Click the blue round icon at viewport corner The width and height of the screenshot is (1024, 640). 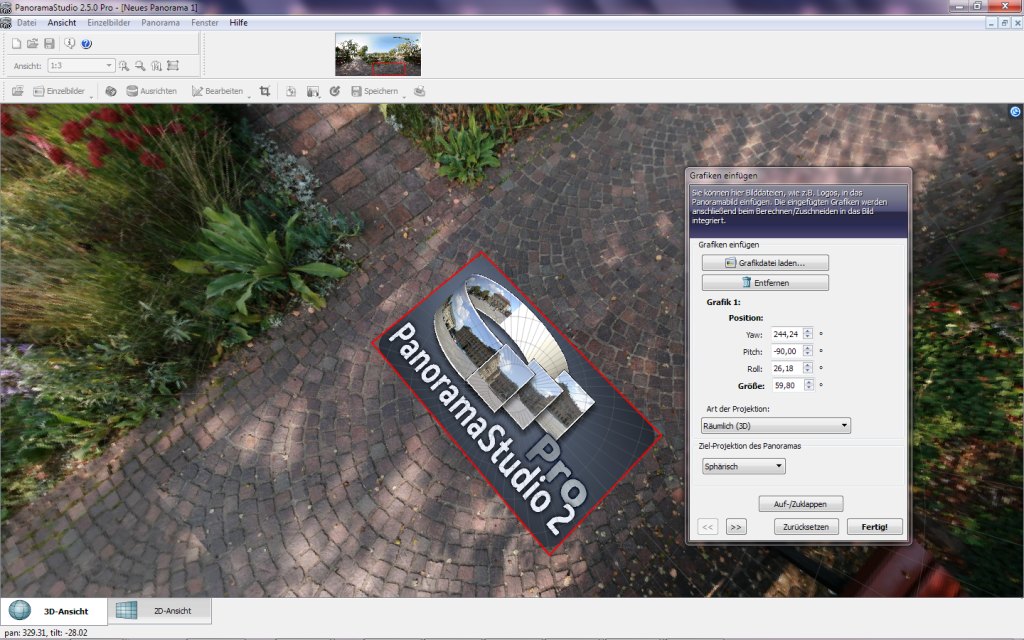click(1016, 112)
